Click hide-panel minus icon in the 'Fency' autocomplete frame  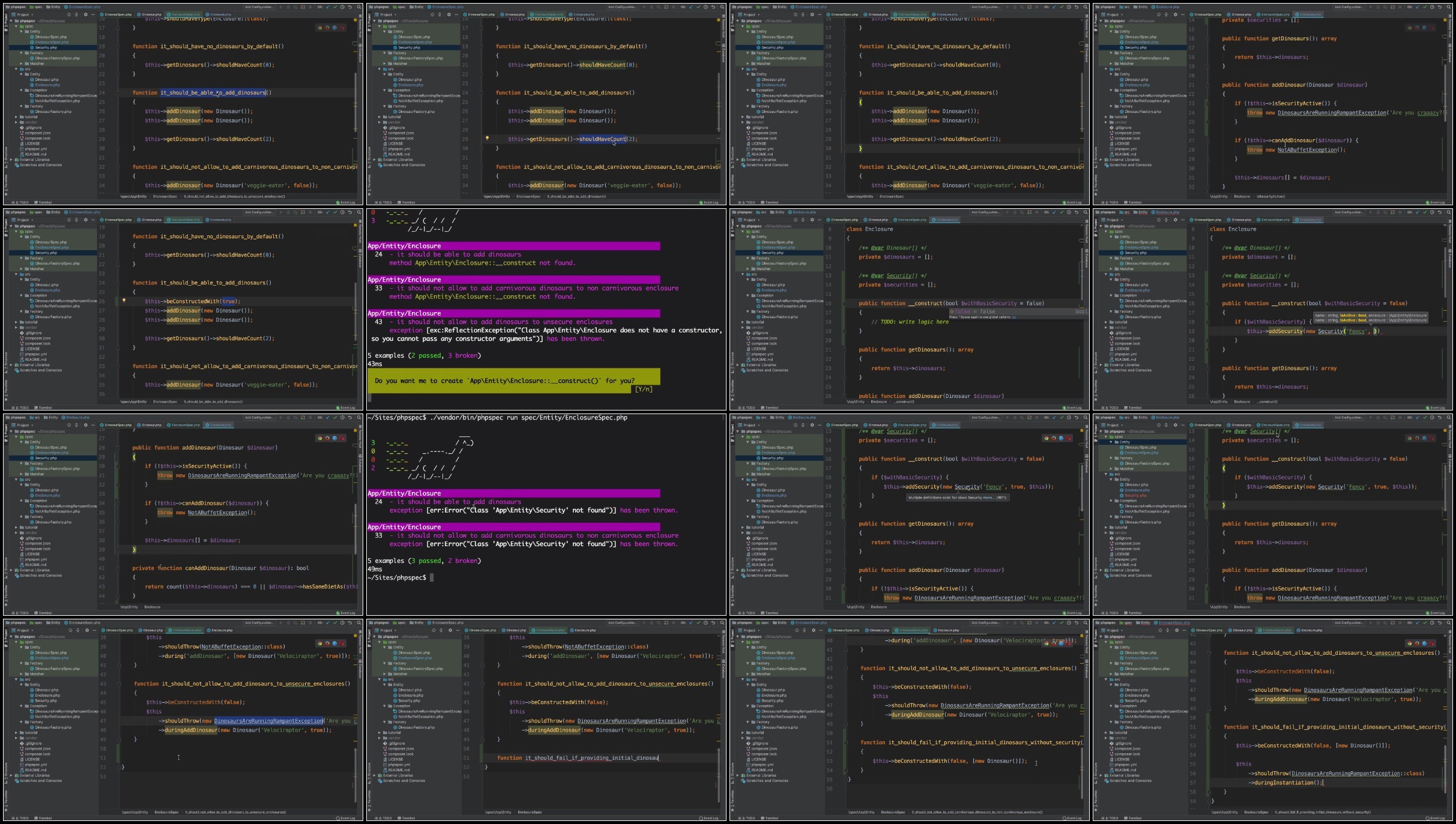(x=1183, y=220)
